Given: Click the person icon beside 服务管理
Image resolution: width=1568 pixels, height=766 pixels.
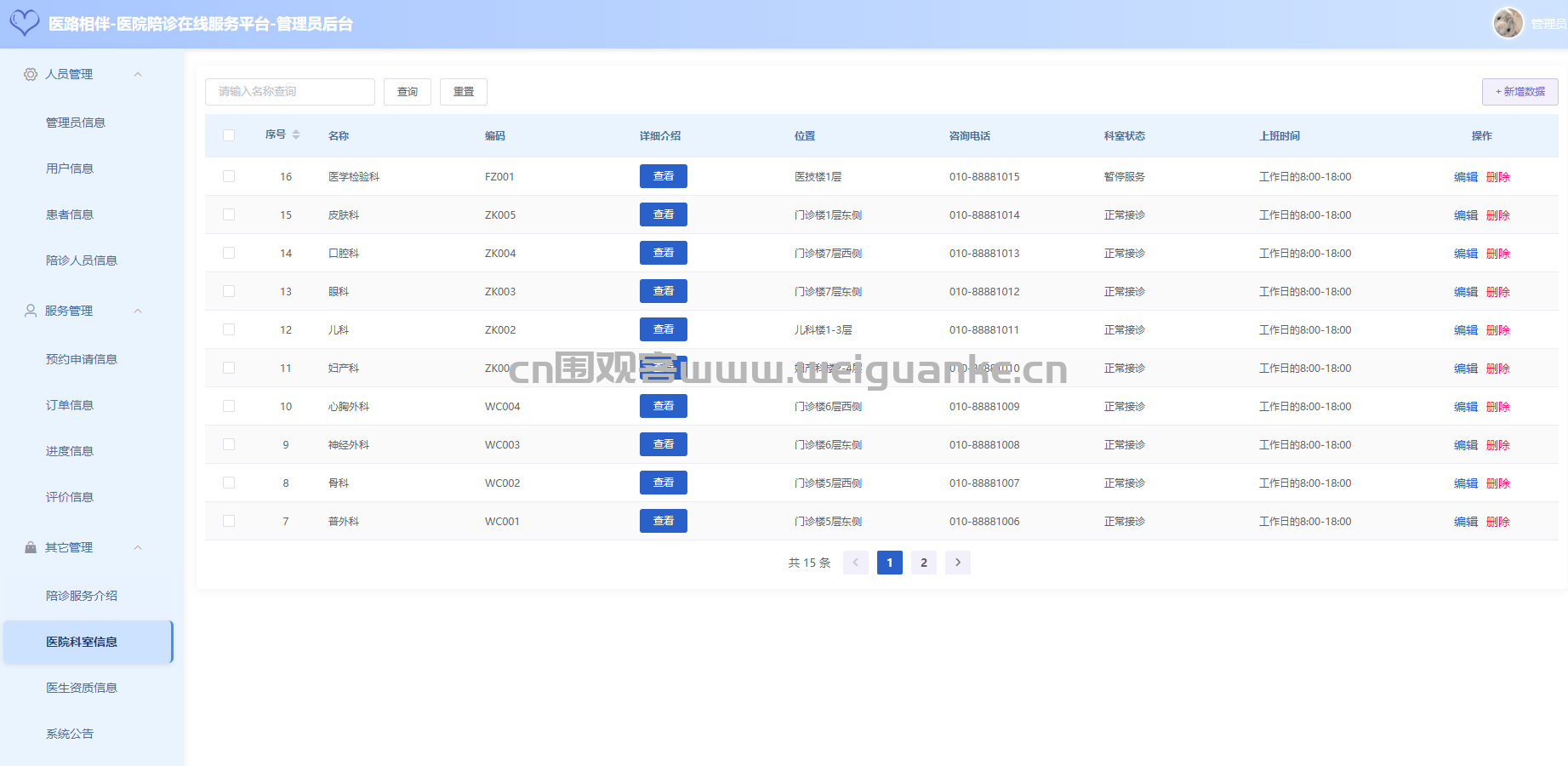Looking at the screenshot, I should 31,311.
